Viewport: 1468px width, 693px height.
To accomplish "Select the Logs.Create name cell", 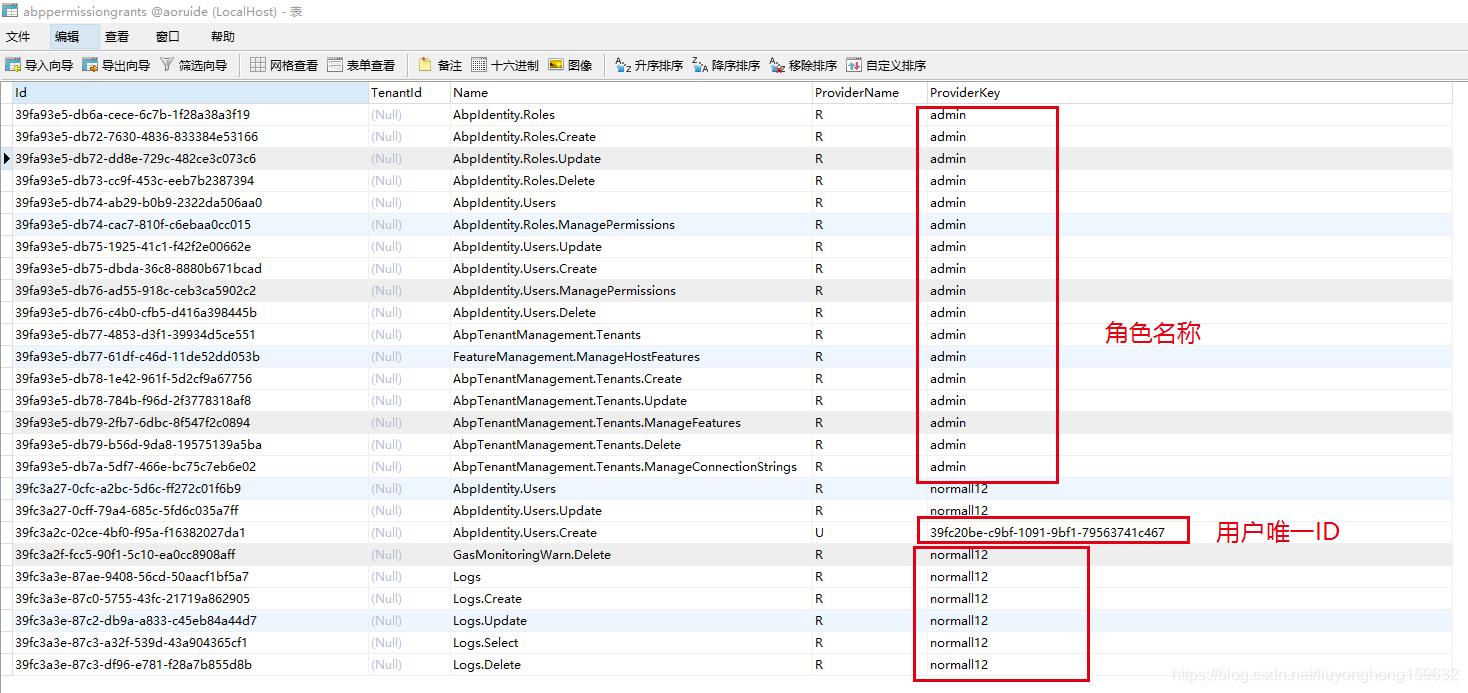I will coord(631,598).
